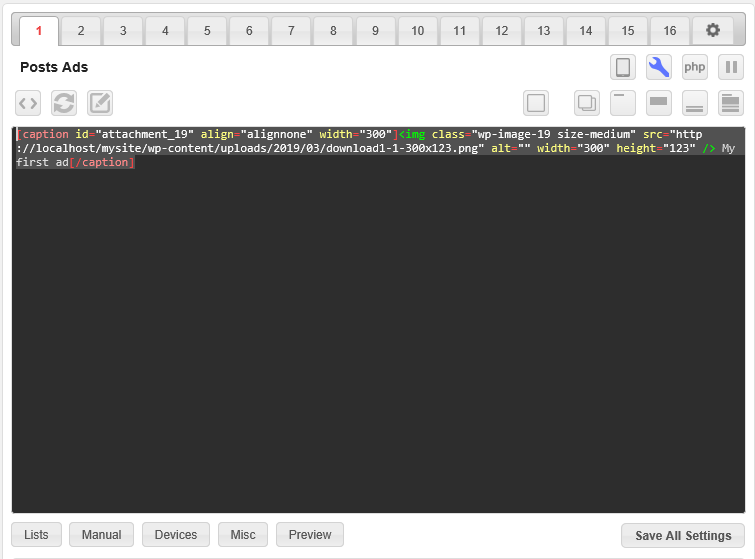Click the Preview button
755x559 pixels.
310,535
